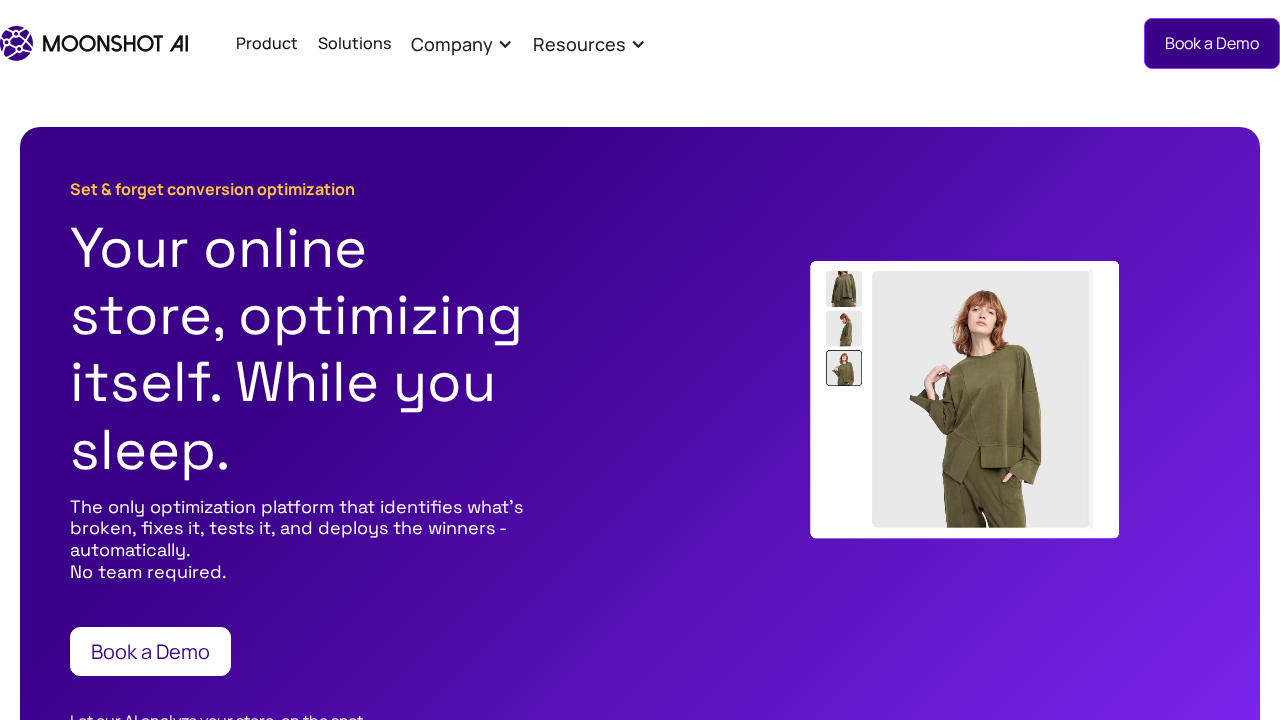Click the word 'sleep.' in the headline
Image resolution: width=1280 pixels, height=720 pixels.
[150, 451]
